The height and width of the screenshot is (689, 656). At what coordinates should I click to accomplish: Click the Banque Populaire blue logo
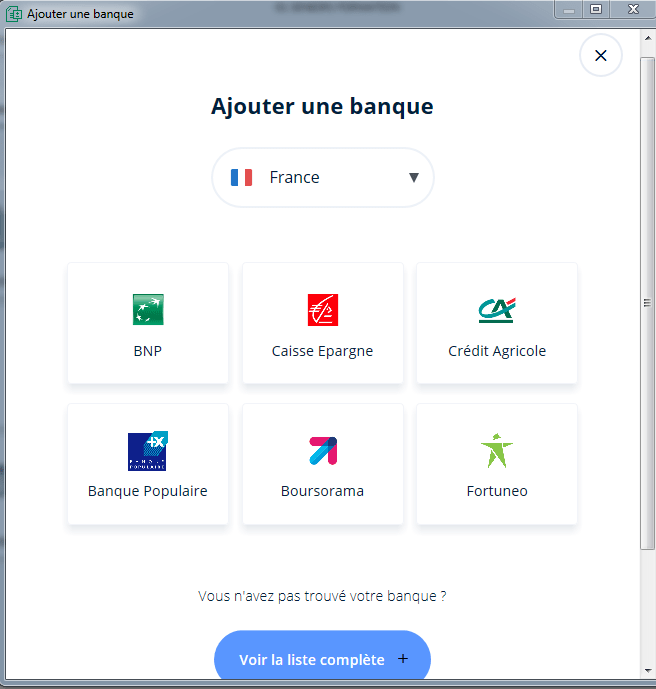click(x=148, y=451)
